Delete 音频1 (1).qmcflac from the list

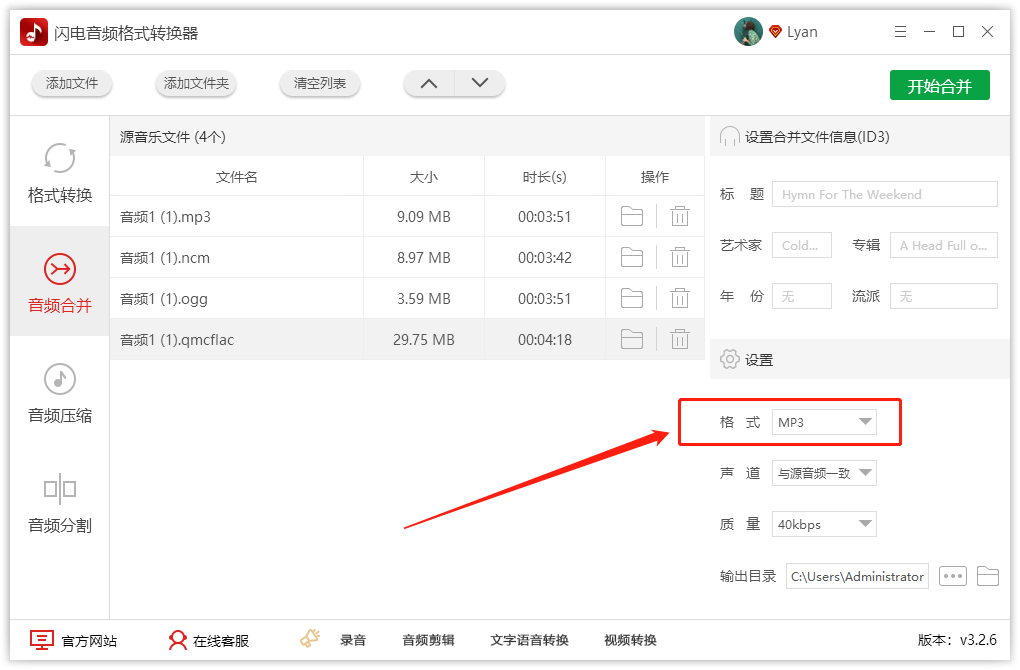[x=680, y=340]
